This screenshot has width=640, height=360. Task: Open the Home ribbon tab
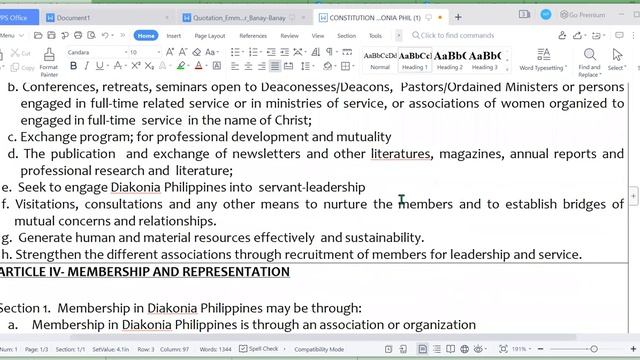coord(146,36)
